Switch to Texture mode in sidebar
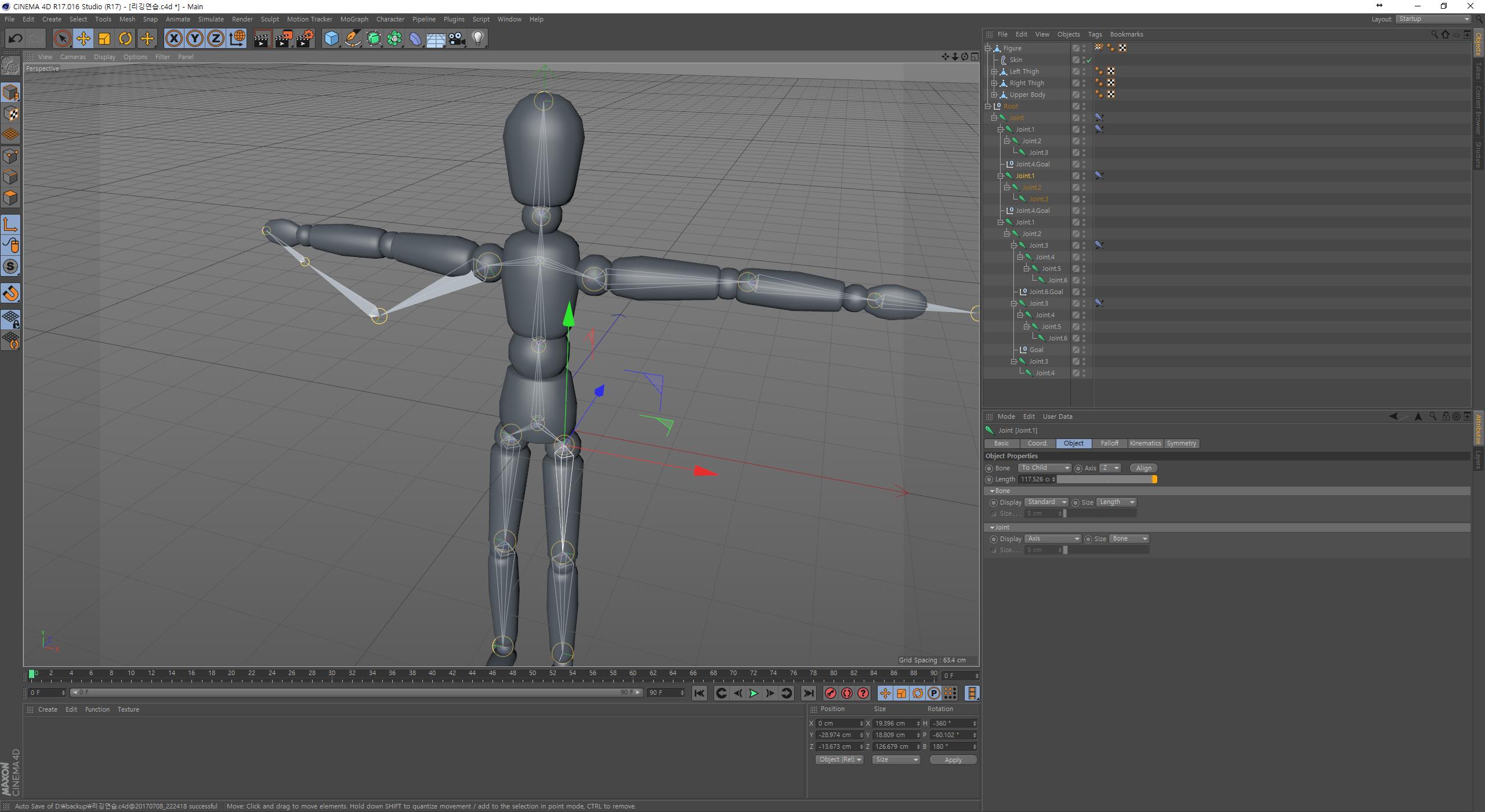 tap(10, 114)
